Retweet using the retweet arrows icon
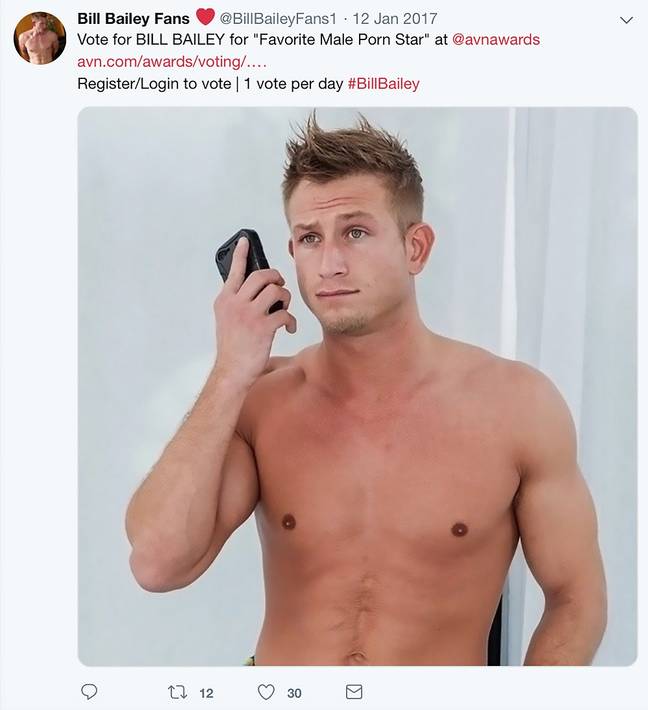This screenshot has height=710, width=648. point(176,692)
